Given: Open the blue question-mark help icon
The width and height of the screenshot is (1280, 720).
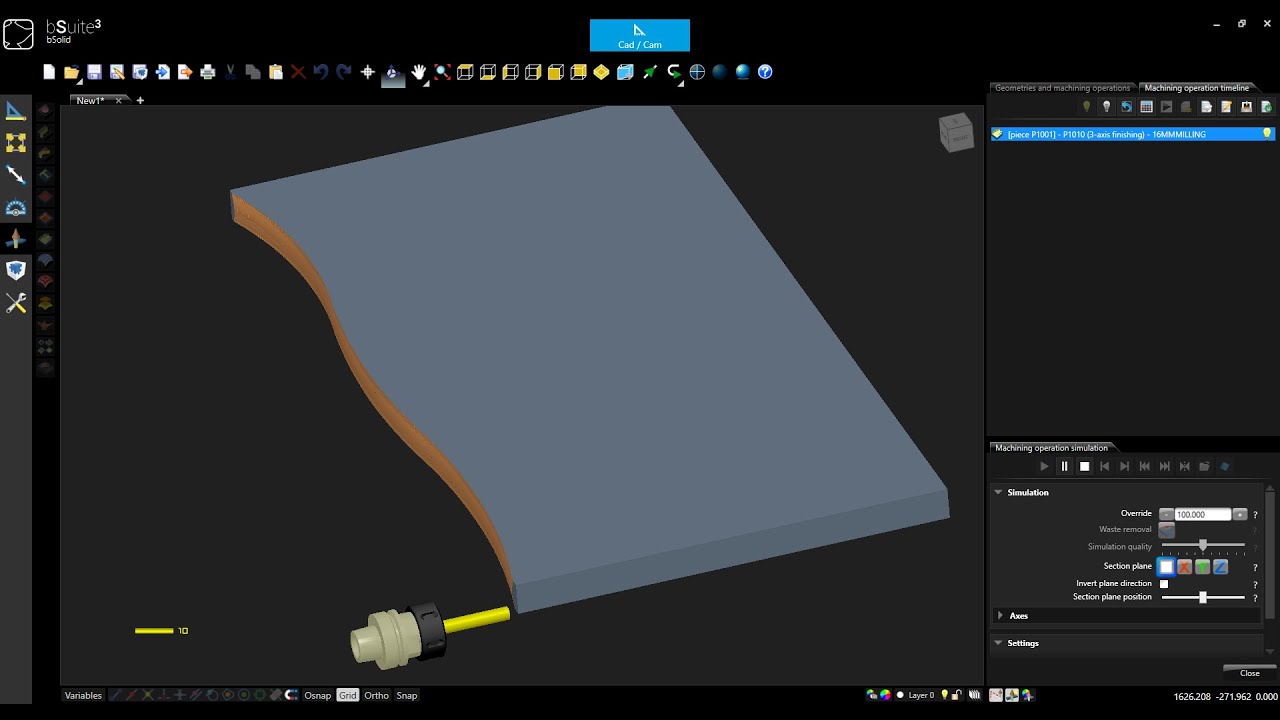Looking at the screenshot, I should click(765, 72).
